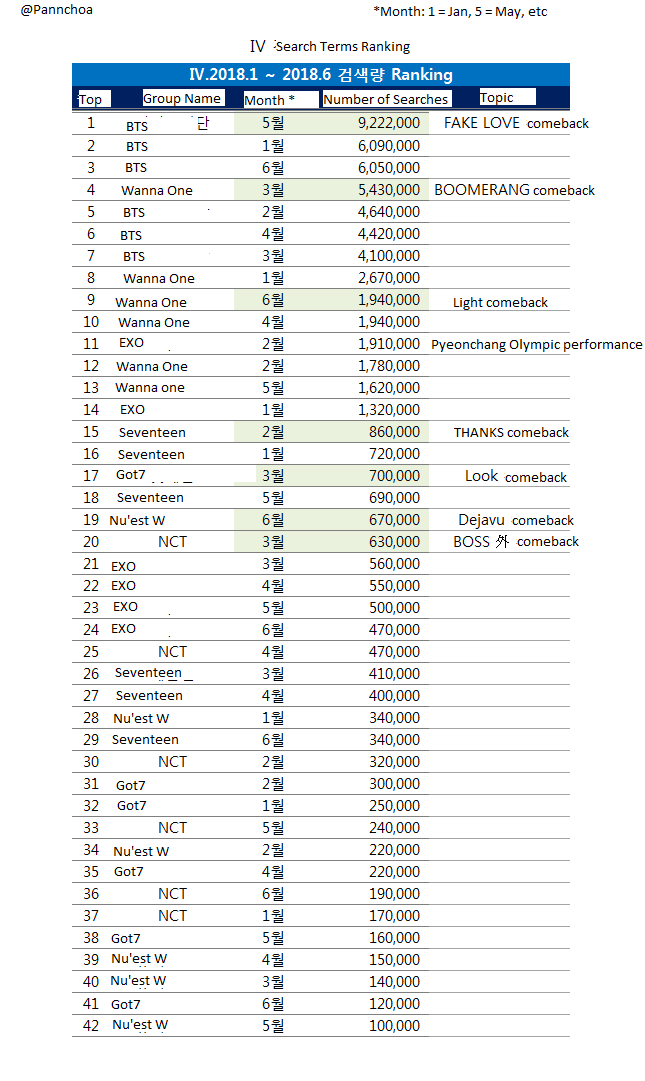
Task: Select the Dejavu comeback topic cell
Action: click(516, 520)
